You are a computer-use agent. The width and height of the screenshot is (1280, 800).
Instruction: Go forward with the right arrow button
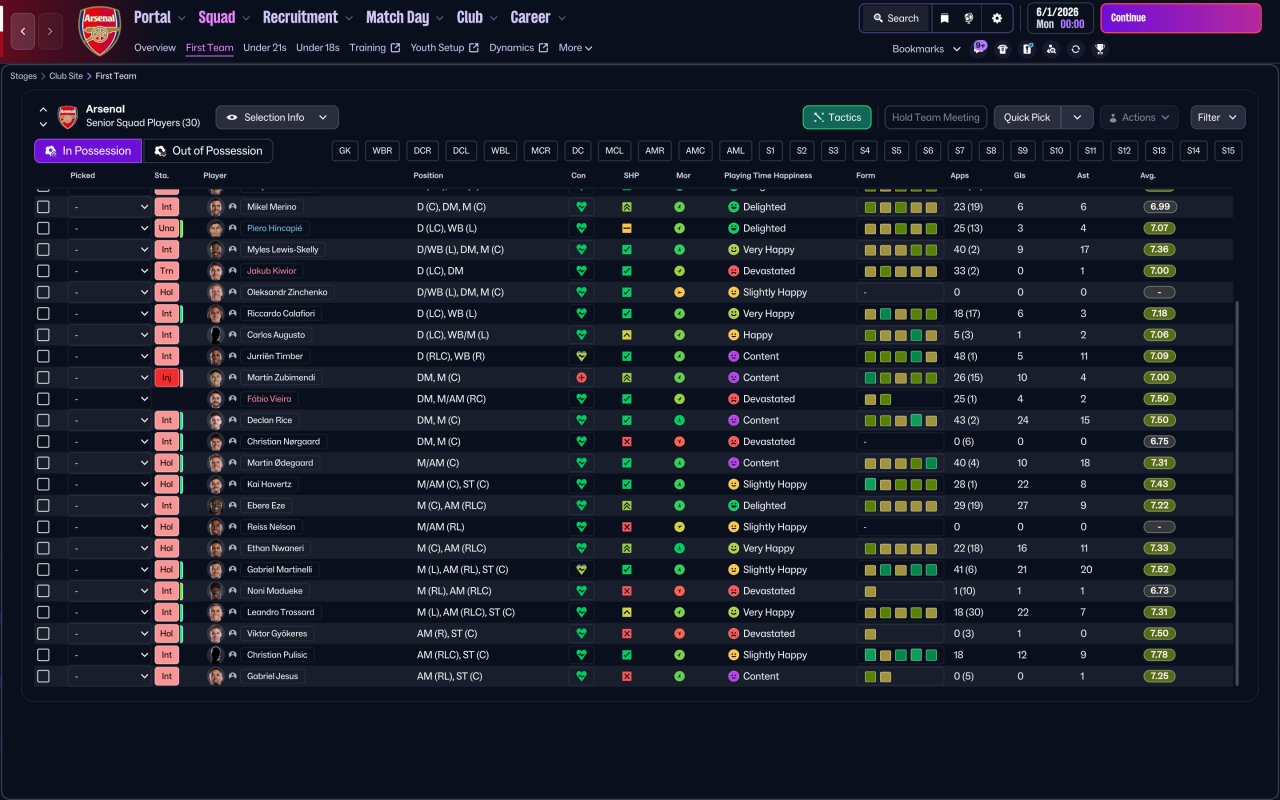tap(50, 31)
